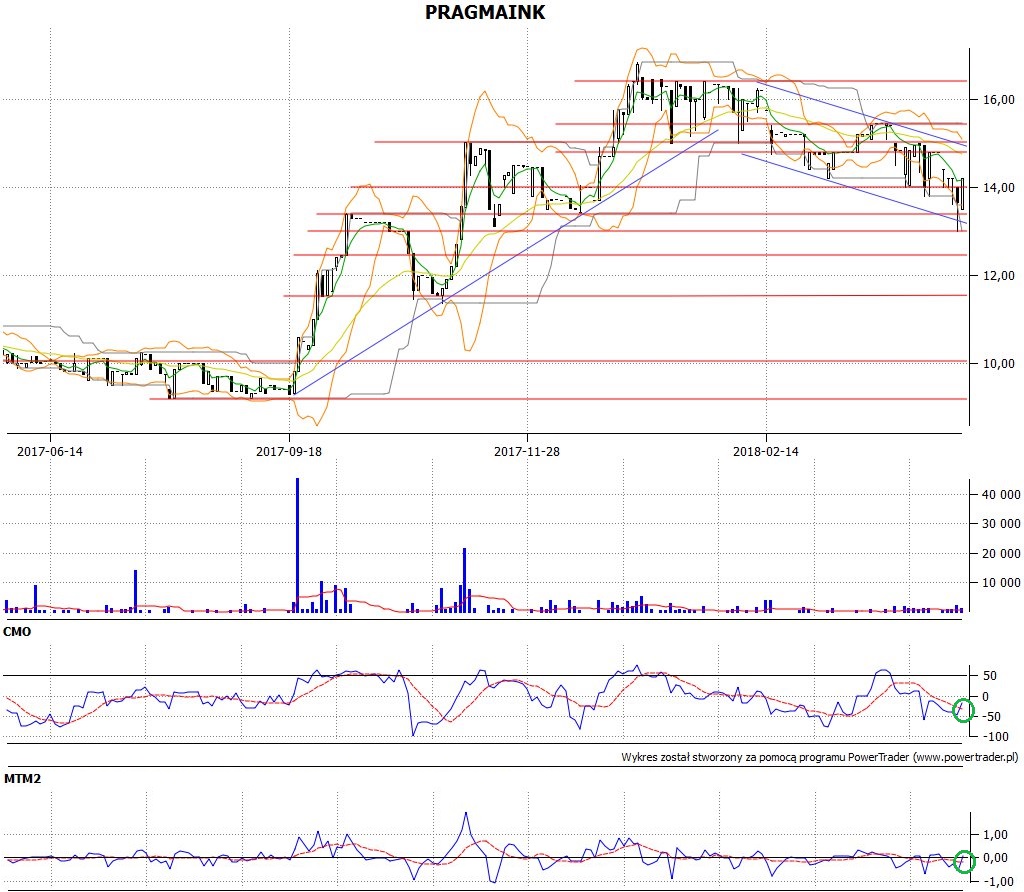Click the MTM2 indicator title

[22, 779]
